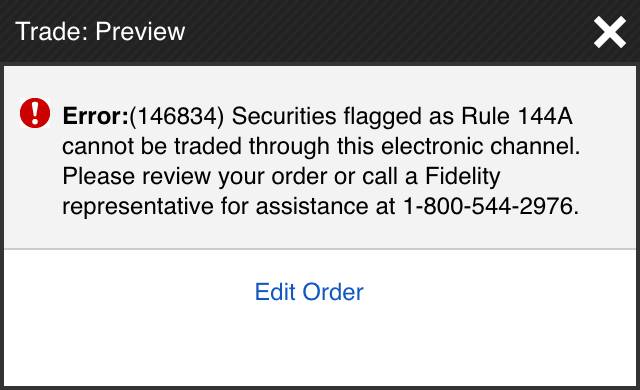This screenshot has width=640, height=390.
Task: Click the red error exclamation icon
Action: [35, 113]
